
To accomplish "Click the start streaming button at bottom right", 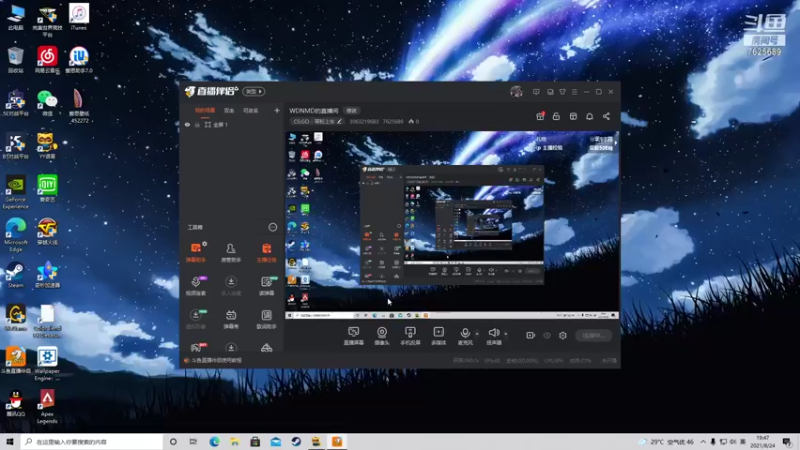I will pyautogui.click(x=593, y=335).
